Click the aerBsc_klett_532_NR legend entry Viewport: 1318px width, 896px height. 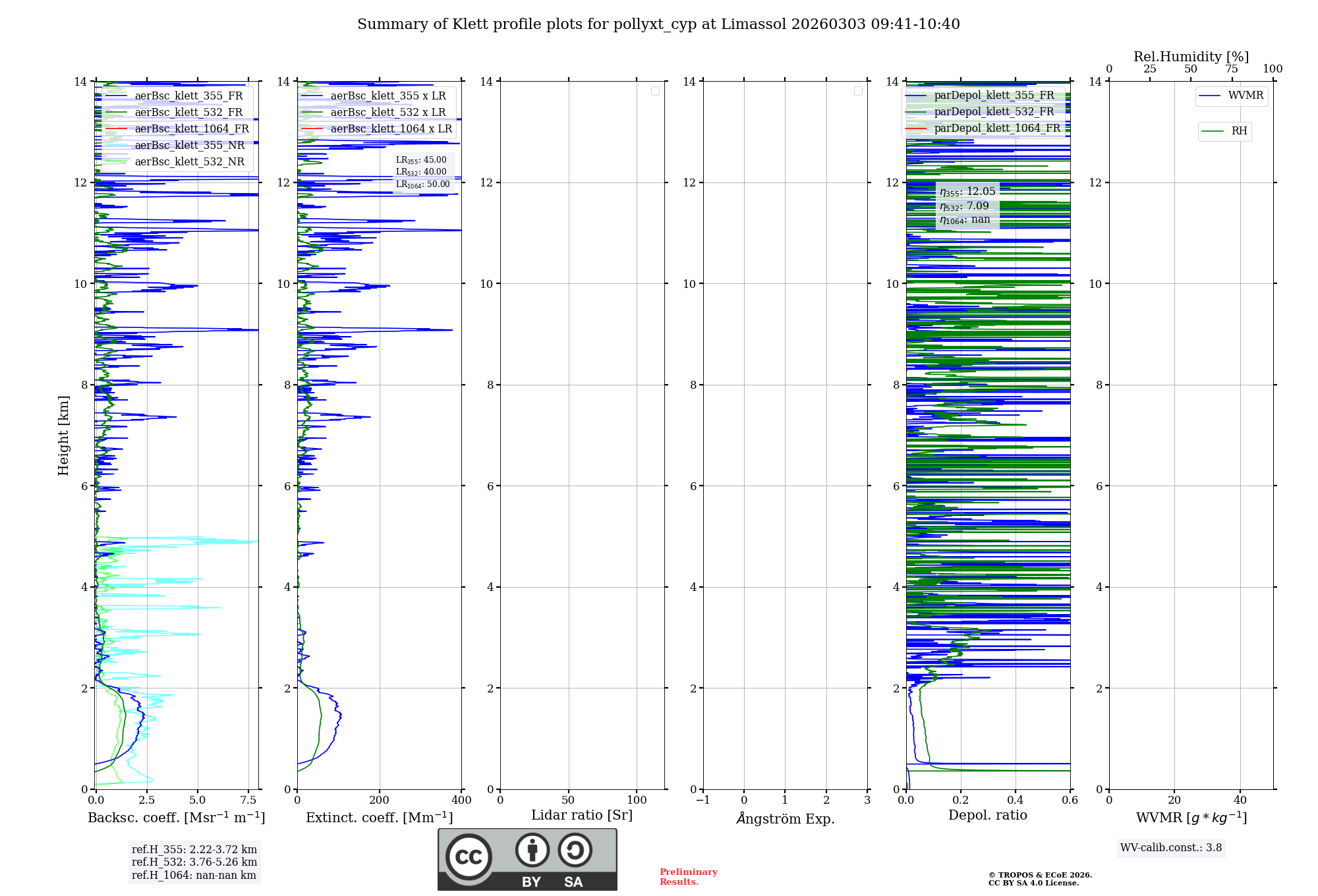pyautogui.click(x=189, y=162)
